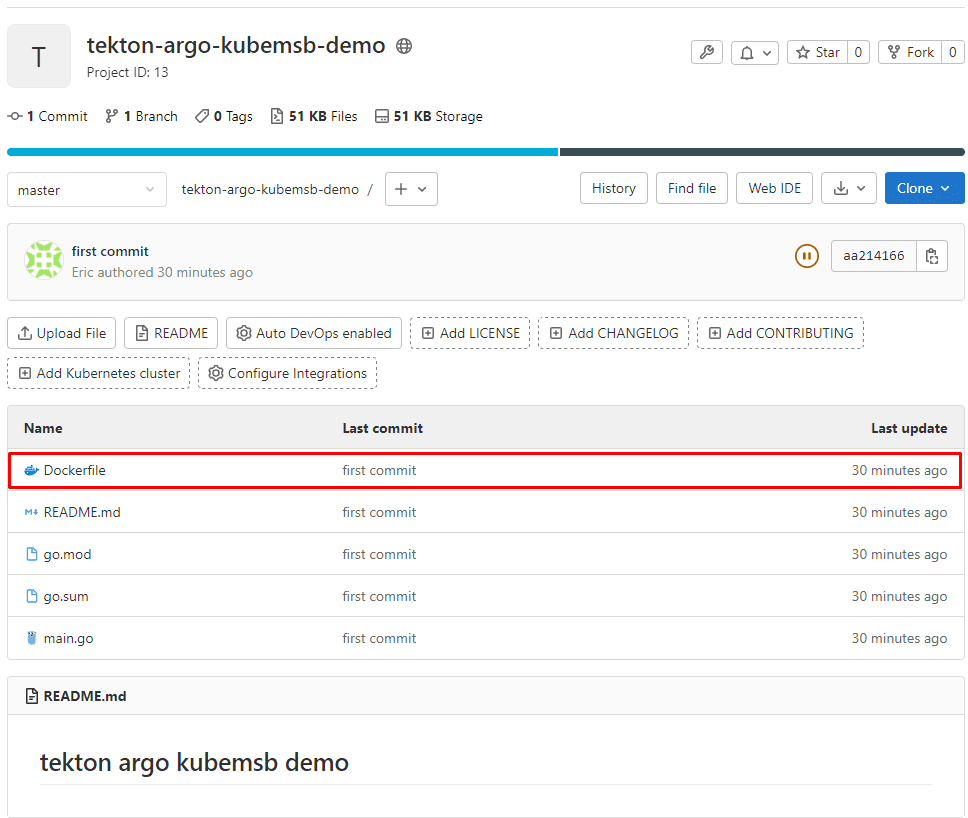The image size is (968, 818).
Task: Click the Project ID: 13 text
Action: pos(127,72)
